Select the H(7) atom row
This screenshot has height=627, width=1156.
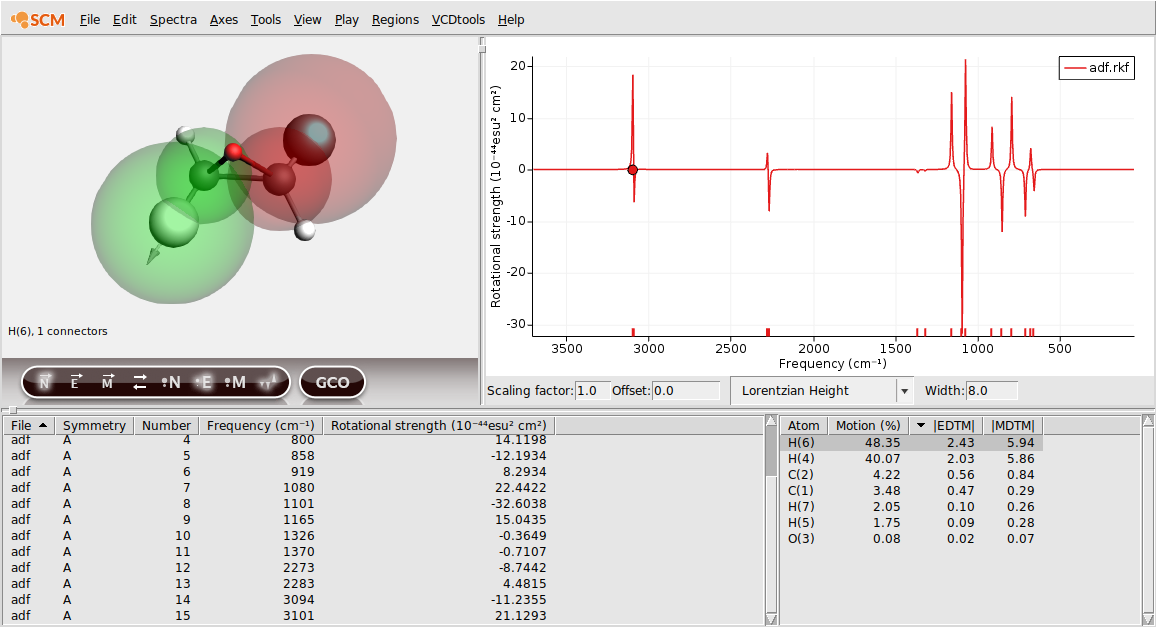(911, 507)
